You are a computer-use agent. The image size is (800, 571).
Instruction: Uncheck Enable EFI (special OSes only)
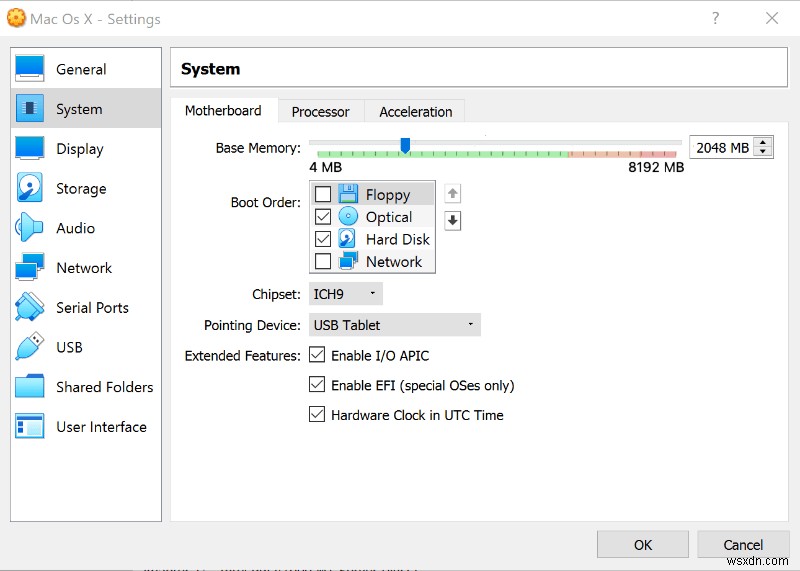[317, 385]
